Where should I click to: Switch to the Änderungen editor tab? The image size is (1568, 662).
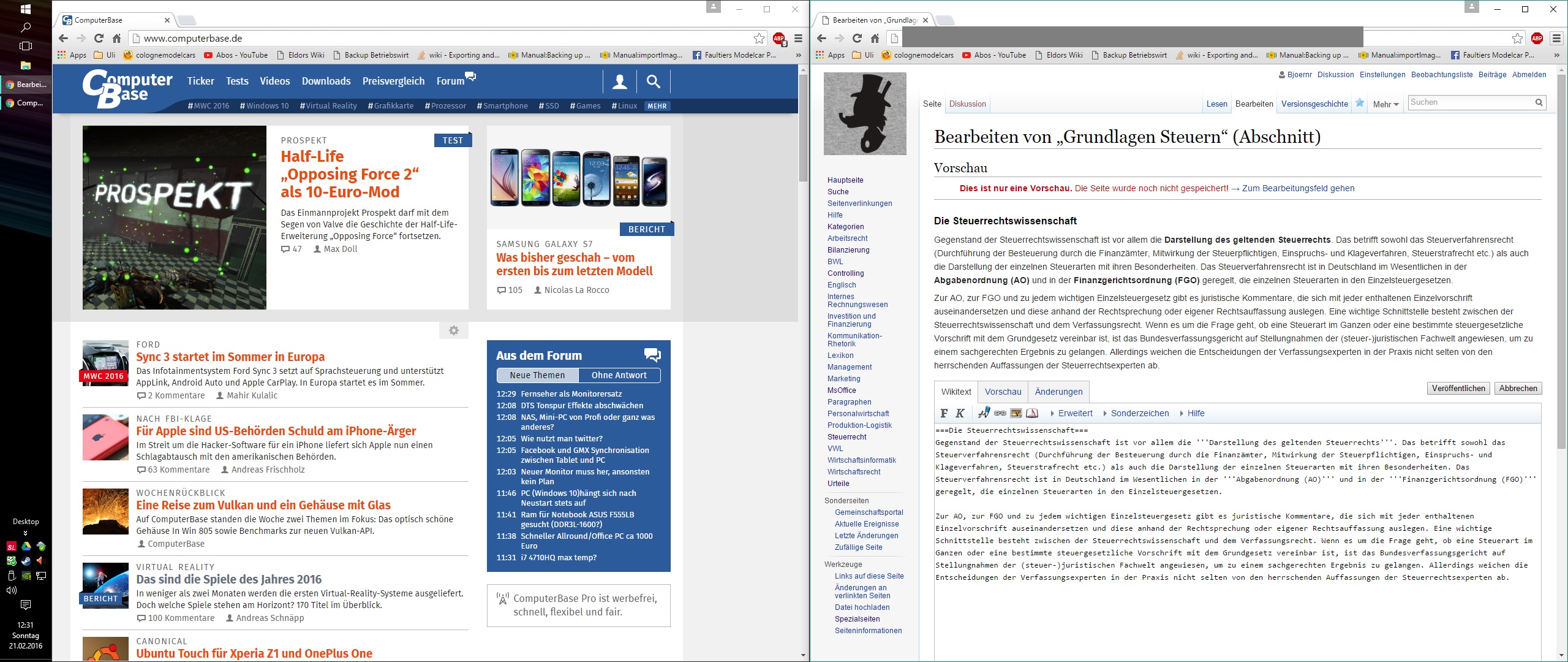pos(1058,392)
